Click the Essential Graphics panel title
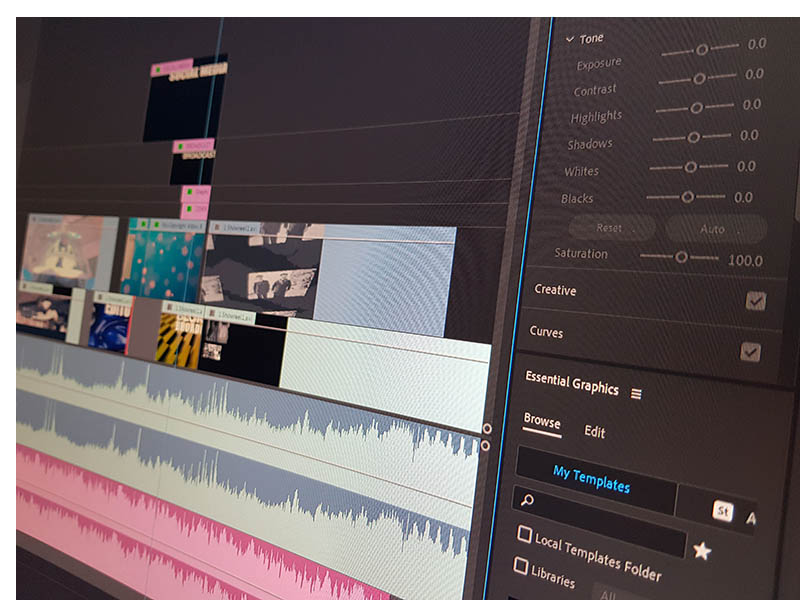The height and width of the screenshot is (600, 800). [x=571, y=383]
